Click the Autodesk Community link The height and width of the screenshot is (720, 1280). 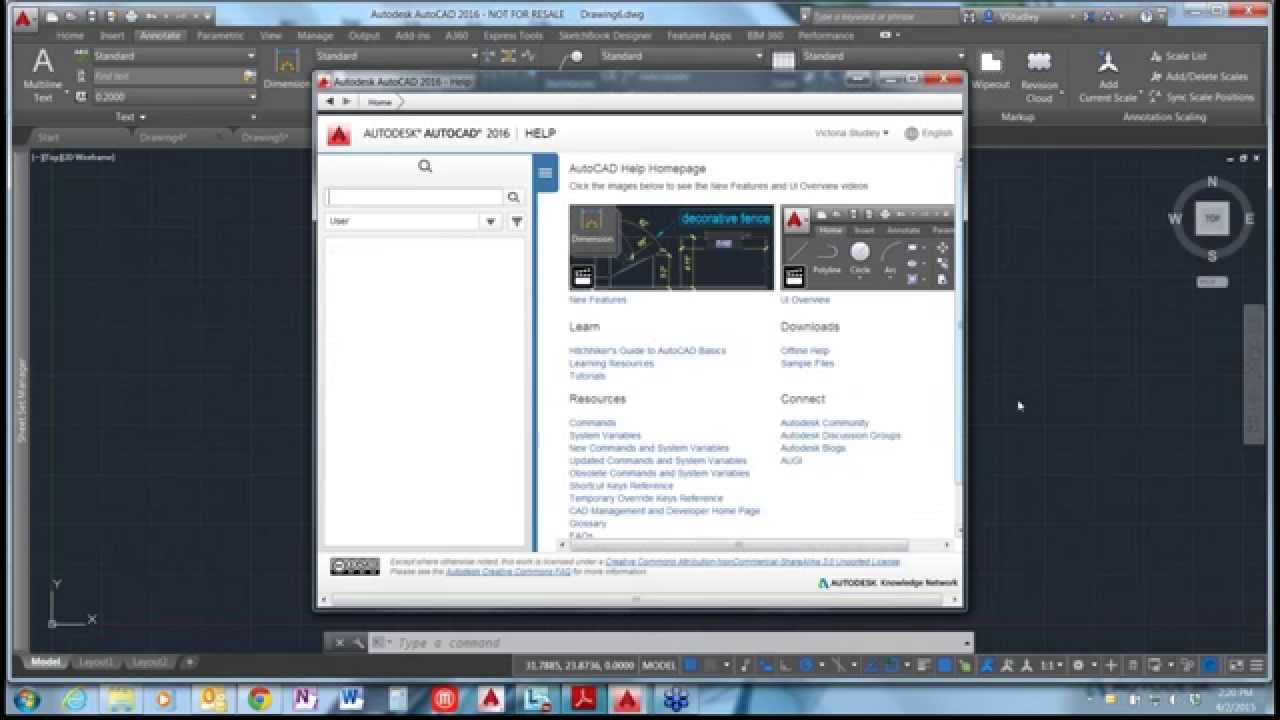click(x=824, y=423)
